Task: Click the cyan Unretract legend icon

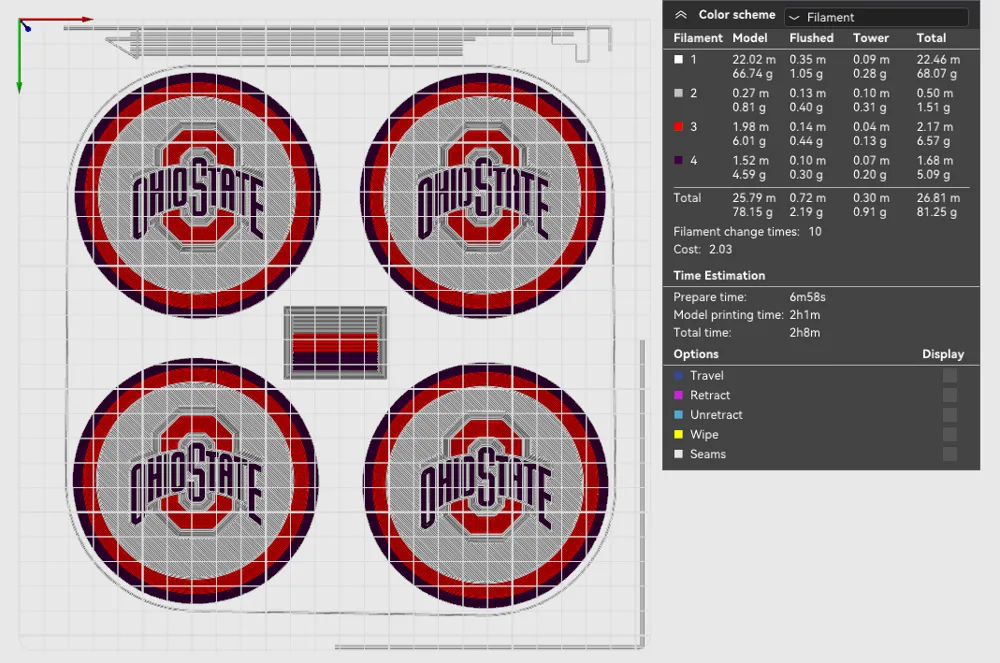Action: [680, 414]
